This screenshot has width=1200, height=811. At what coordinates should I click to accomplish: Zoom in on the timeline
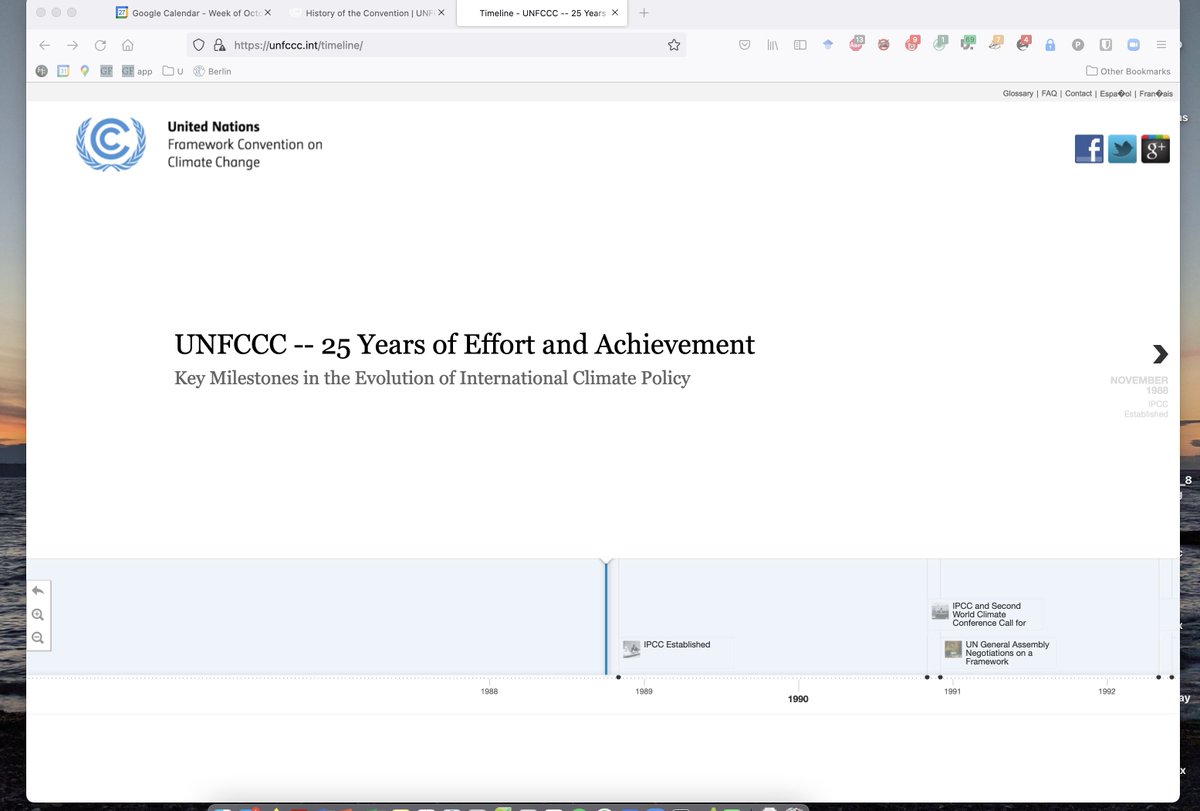[38, 615]
